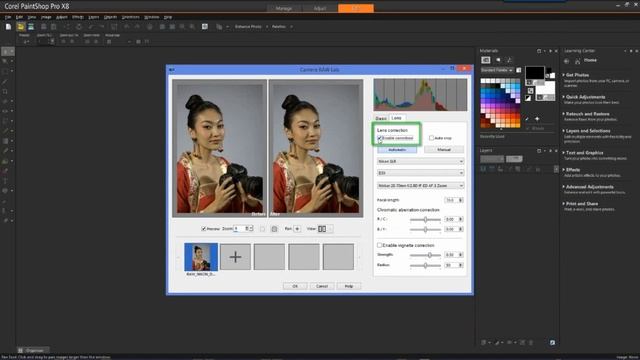Click the vignette Radius slider
The width and height of the screenshot is (640, 360).
[425, 265]
